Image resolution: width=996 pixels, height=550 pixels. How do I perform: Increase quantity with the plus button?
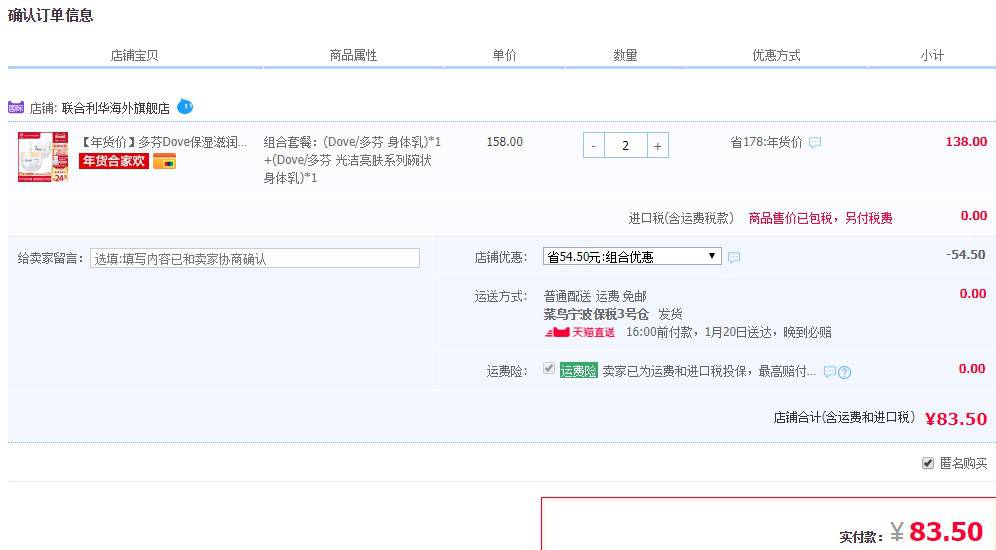click(x=657, y=146)
